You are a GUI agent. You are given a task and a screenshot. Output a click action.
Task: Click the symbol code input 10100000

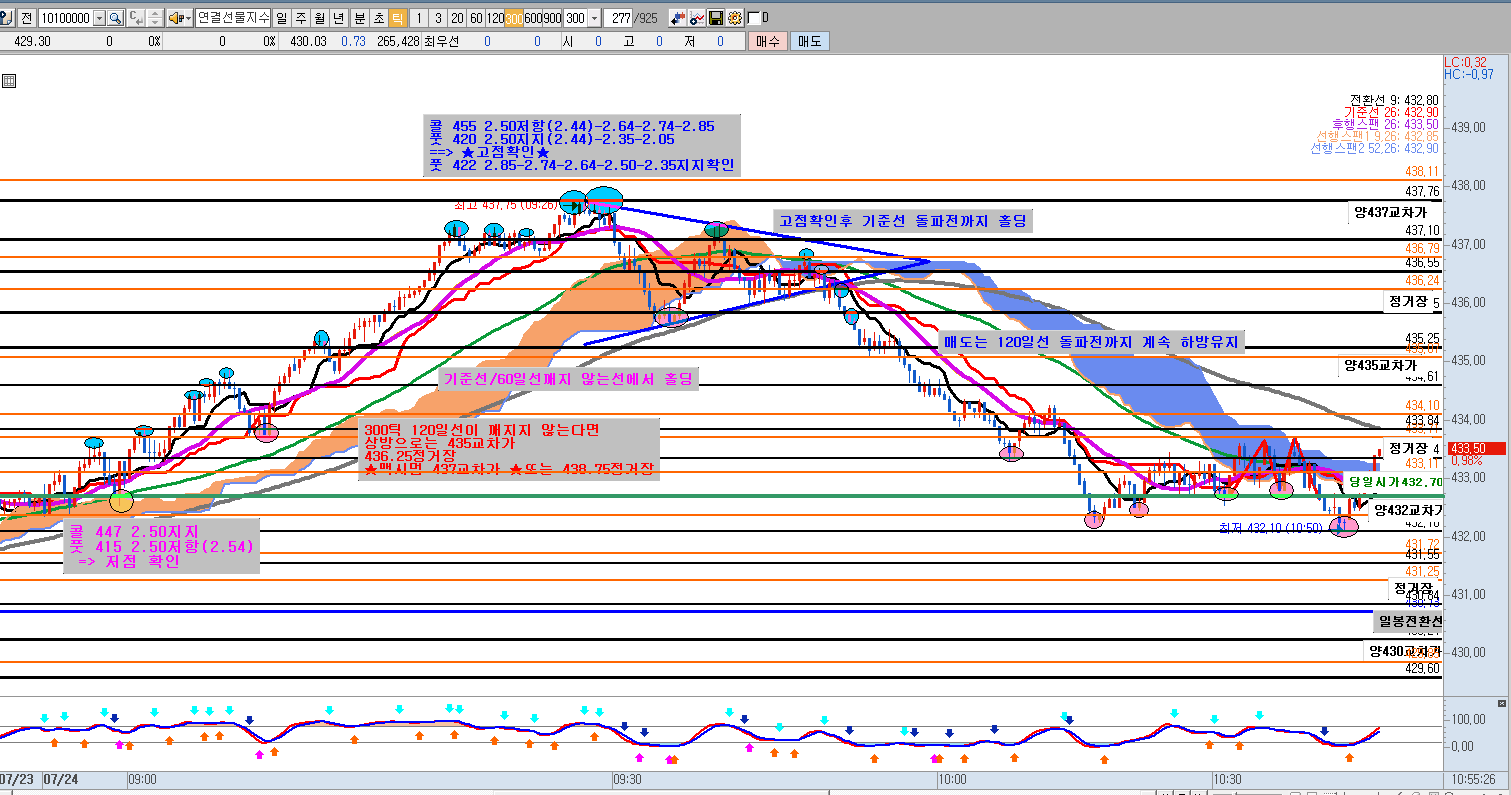[x=64, y=18]
